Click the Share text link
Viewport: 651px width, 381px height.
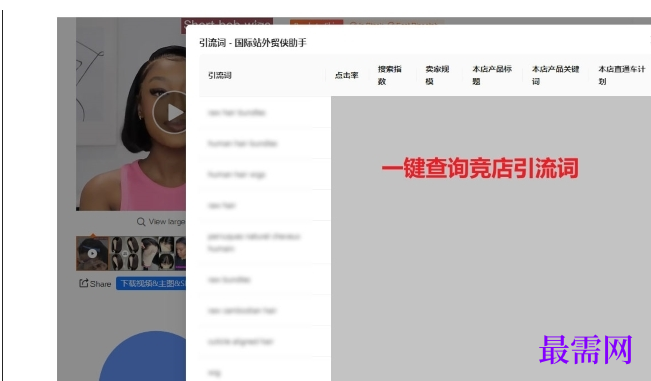[x=100, y=284]
